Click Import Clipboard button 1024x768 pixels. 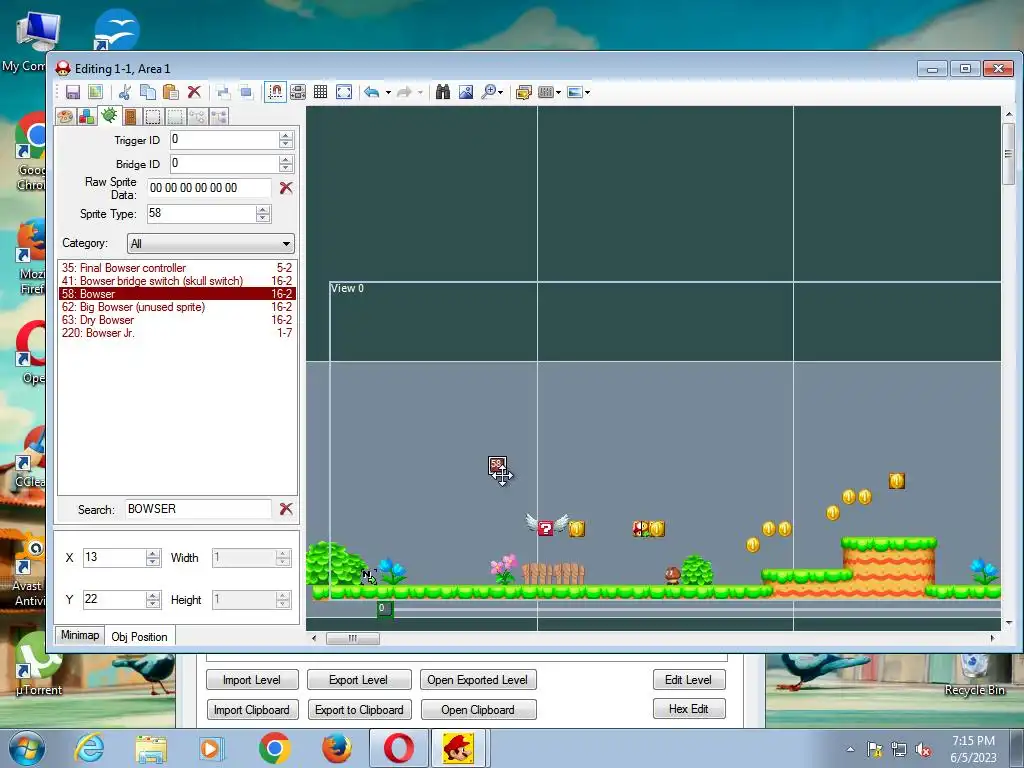(252, 710)
